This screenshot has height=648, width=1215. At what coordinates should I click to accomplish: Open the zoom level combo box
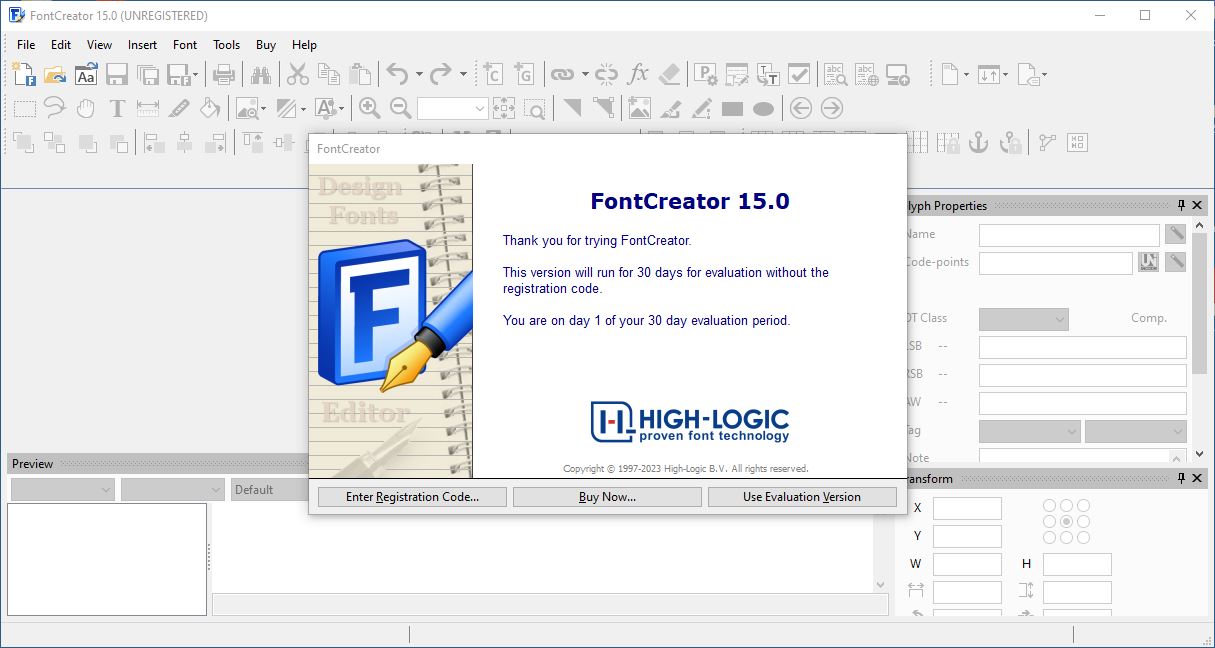(453, 108)
